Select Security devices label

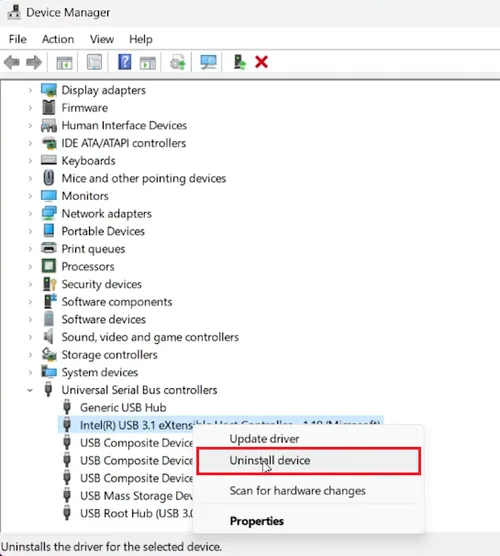(x=101, y=284)
